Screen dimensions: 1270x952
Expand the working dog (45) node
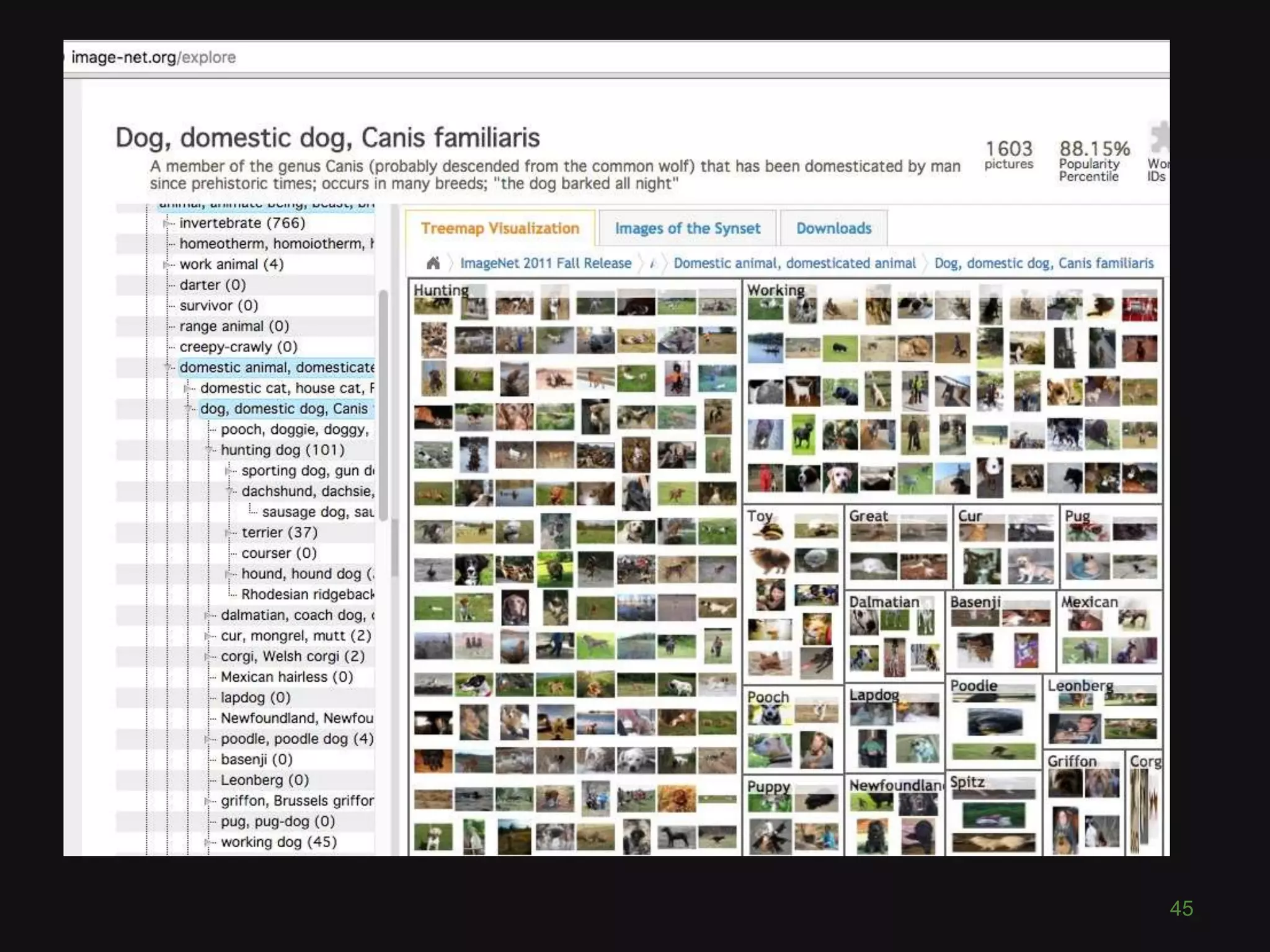tap(208, 842)
